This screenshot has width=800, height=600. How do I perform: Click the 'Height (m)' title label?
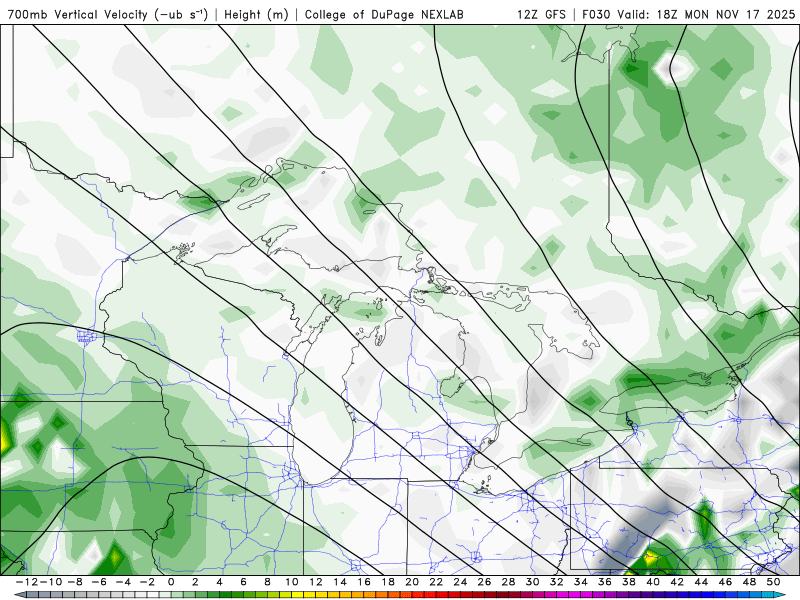(257, 14)
